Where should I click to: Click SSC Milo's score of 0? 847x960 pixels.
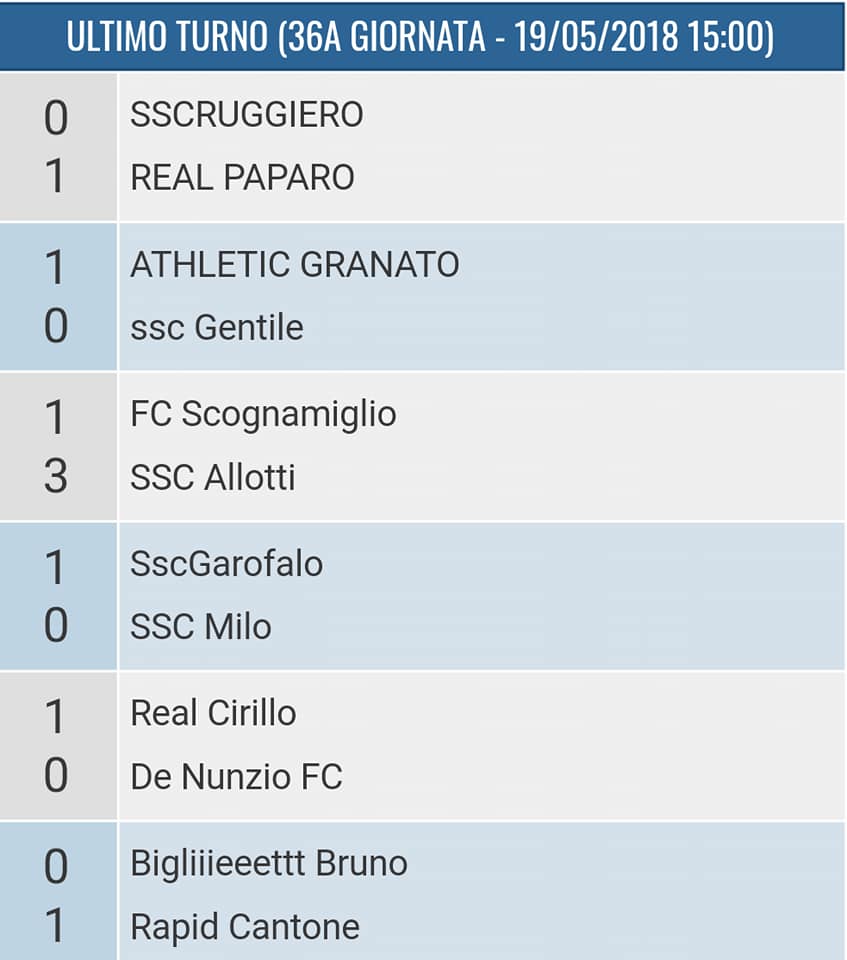56,627
